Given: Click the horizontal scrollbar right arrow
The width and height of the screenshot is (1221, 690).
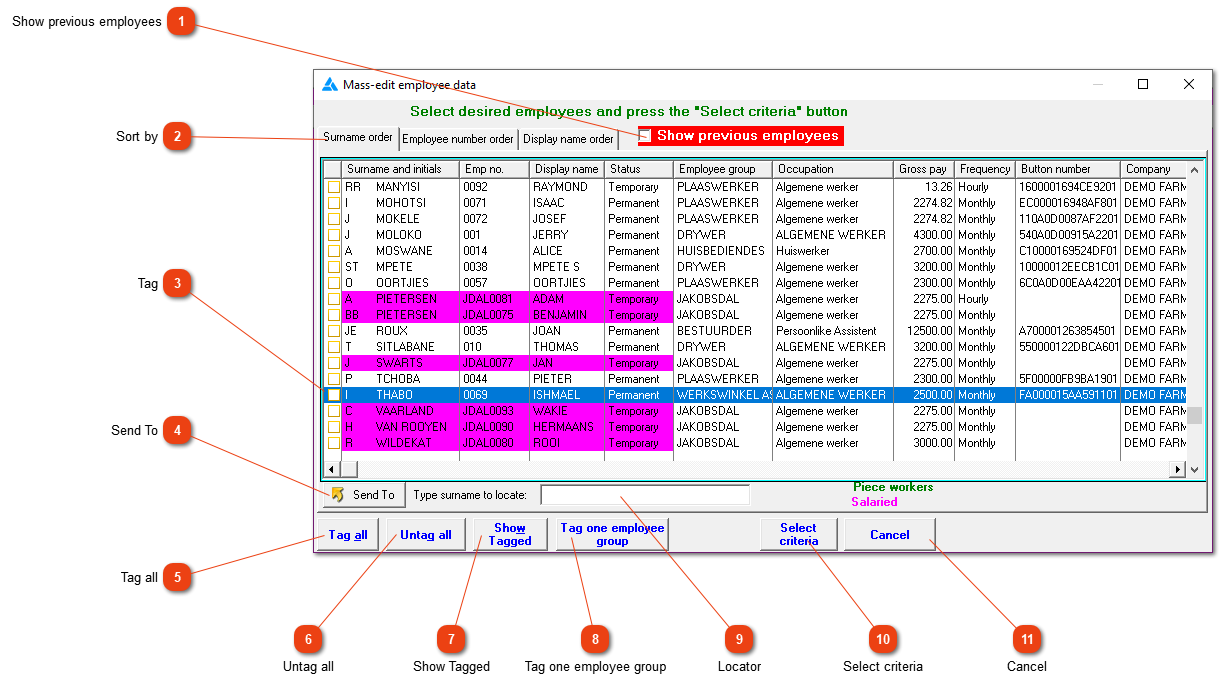Looking at the screenshot, I should [1178, 469].
